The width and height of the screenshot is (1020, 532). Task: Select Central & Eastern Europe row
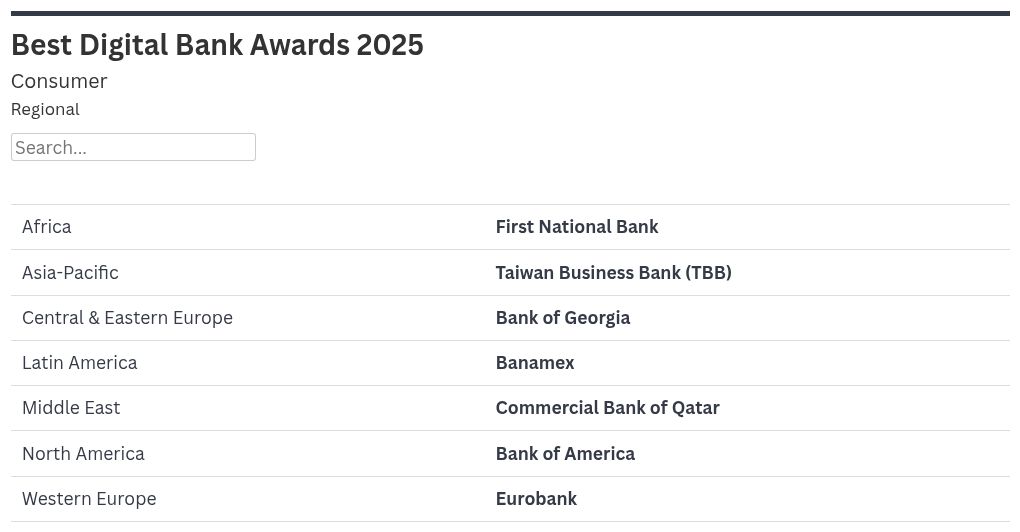click(x=127, y=318)
